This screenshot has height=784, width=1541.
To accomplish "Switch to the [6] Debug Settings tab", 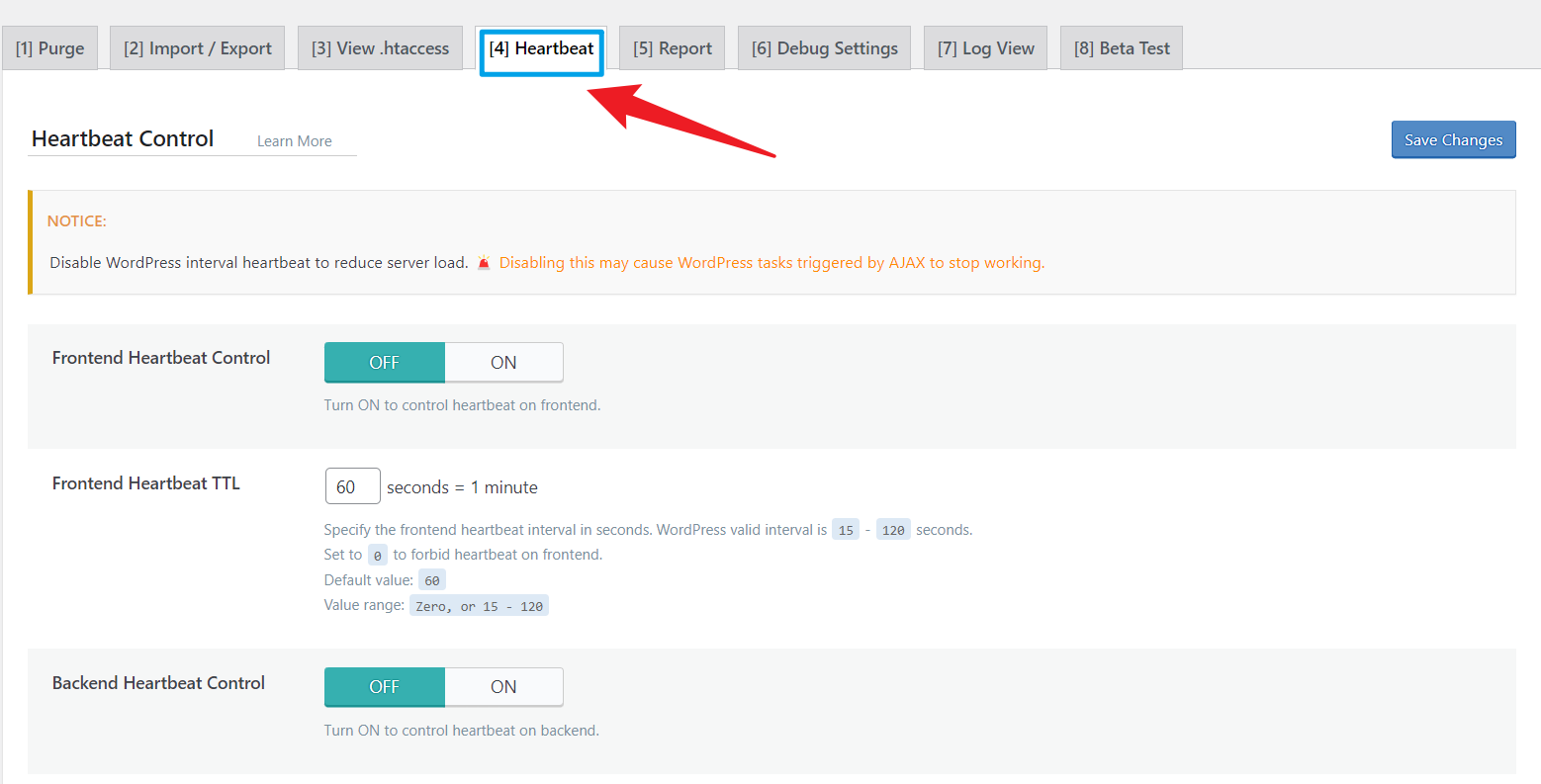I will 823,46.
